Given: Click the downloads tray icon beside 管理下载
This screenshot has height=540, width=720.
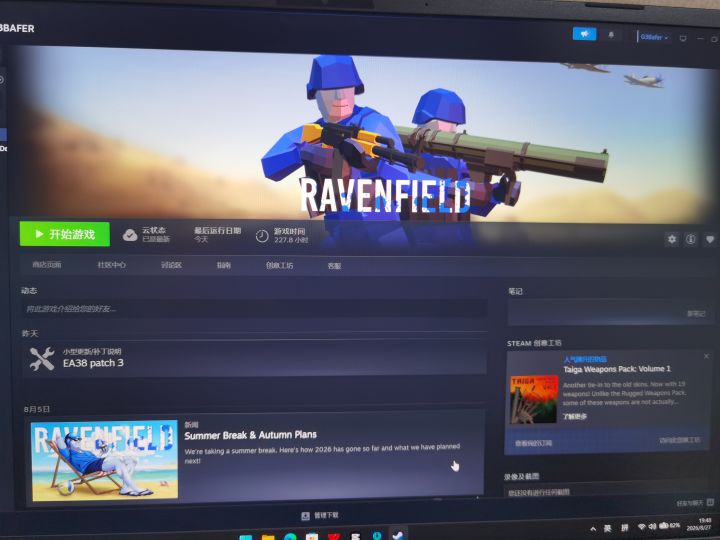Looking at the screenshot, I should (305, 516).
